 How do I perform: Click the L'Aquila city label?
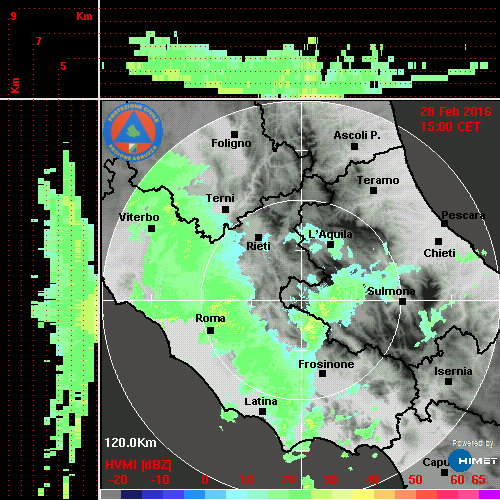coord(330,234)
